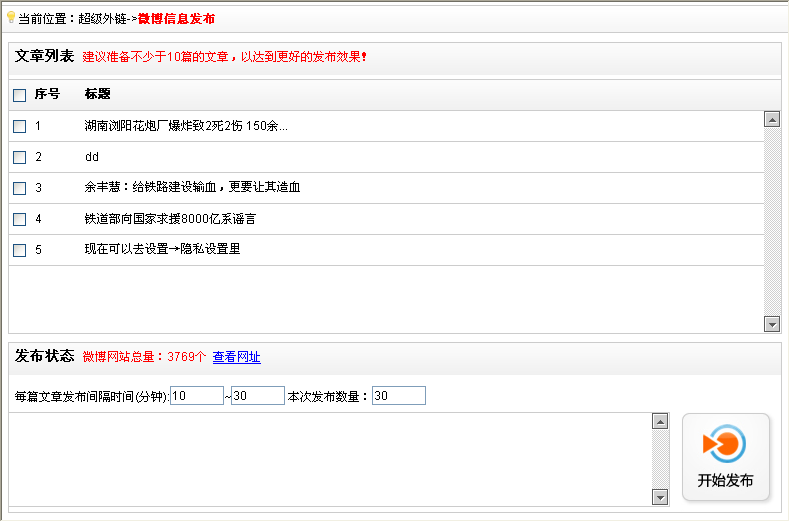Click status log scrollbar down arrow

pyautogui.click(x=660, y=497)
